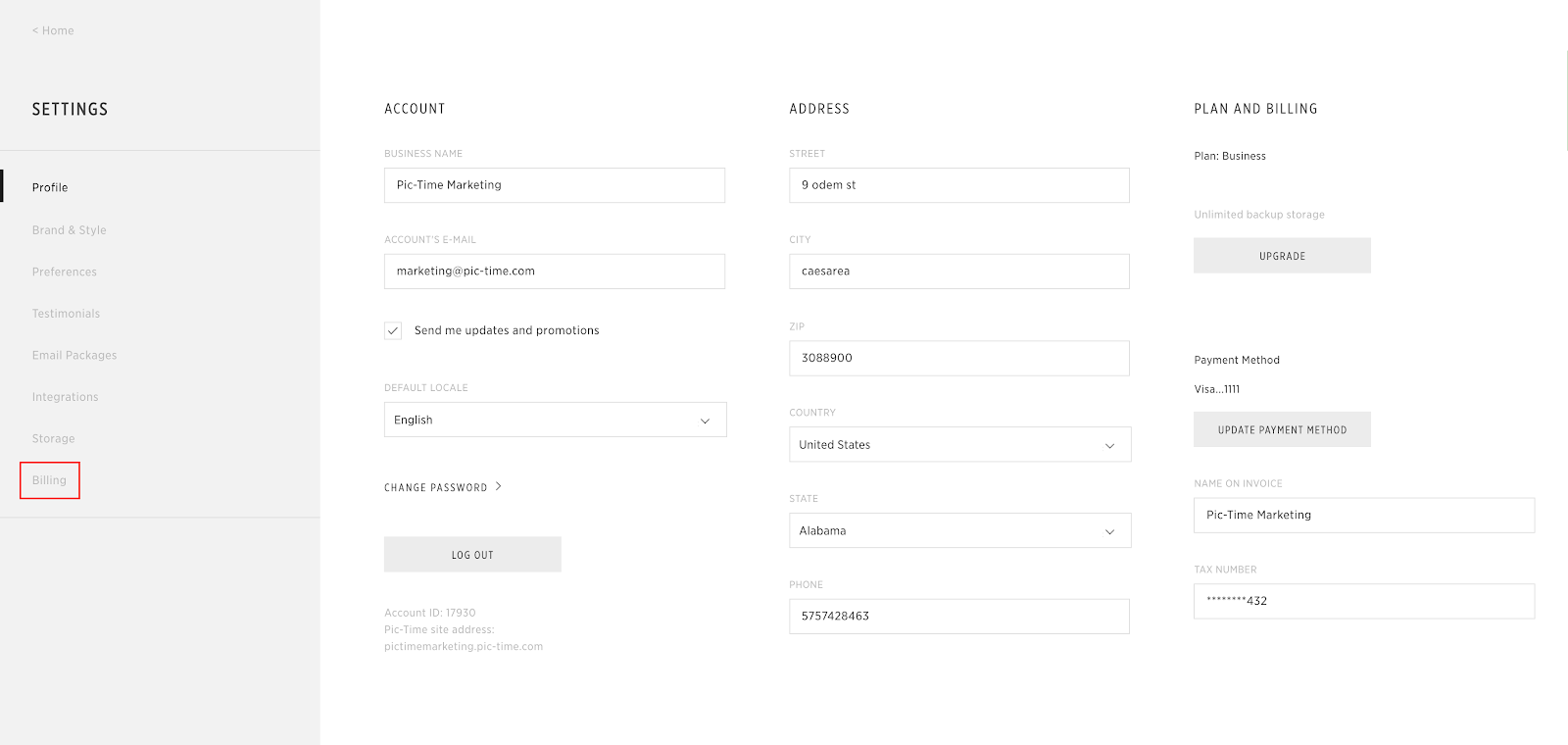Go to the Storage section
Image resolution: width=1568 pixels, height=745 pixels.
tap(53, 438)
